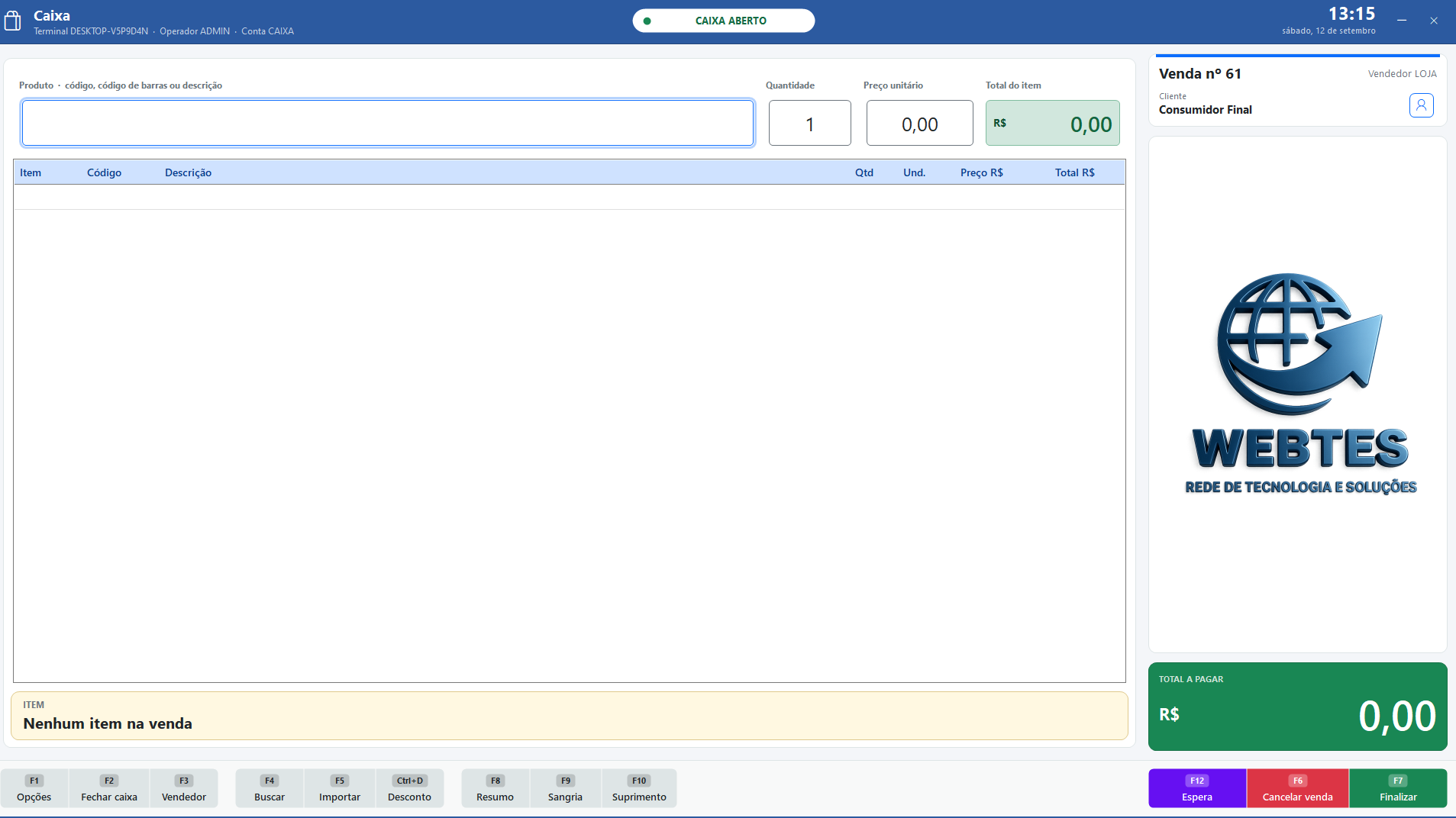Finalize the sale with the Finalizar button
The height and width of the screenshot is (818, 1456).
click(1398, 788)
